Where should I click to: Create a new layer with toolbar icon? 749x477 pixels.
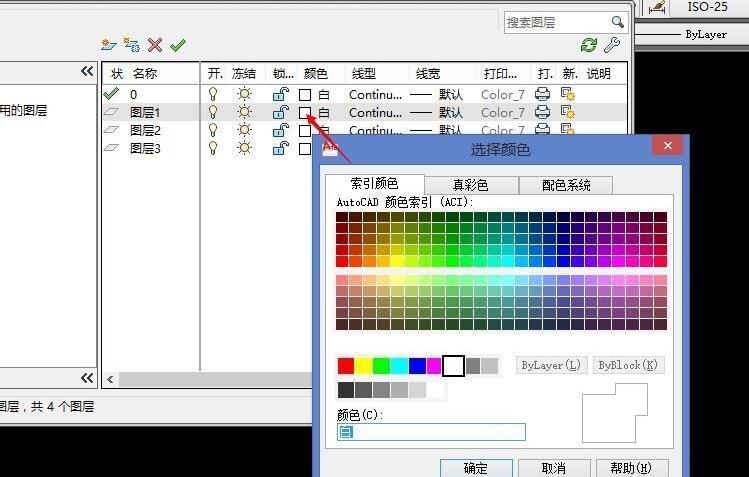click(x=109, y=45)
